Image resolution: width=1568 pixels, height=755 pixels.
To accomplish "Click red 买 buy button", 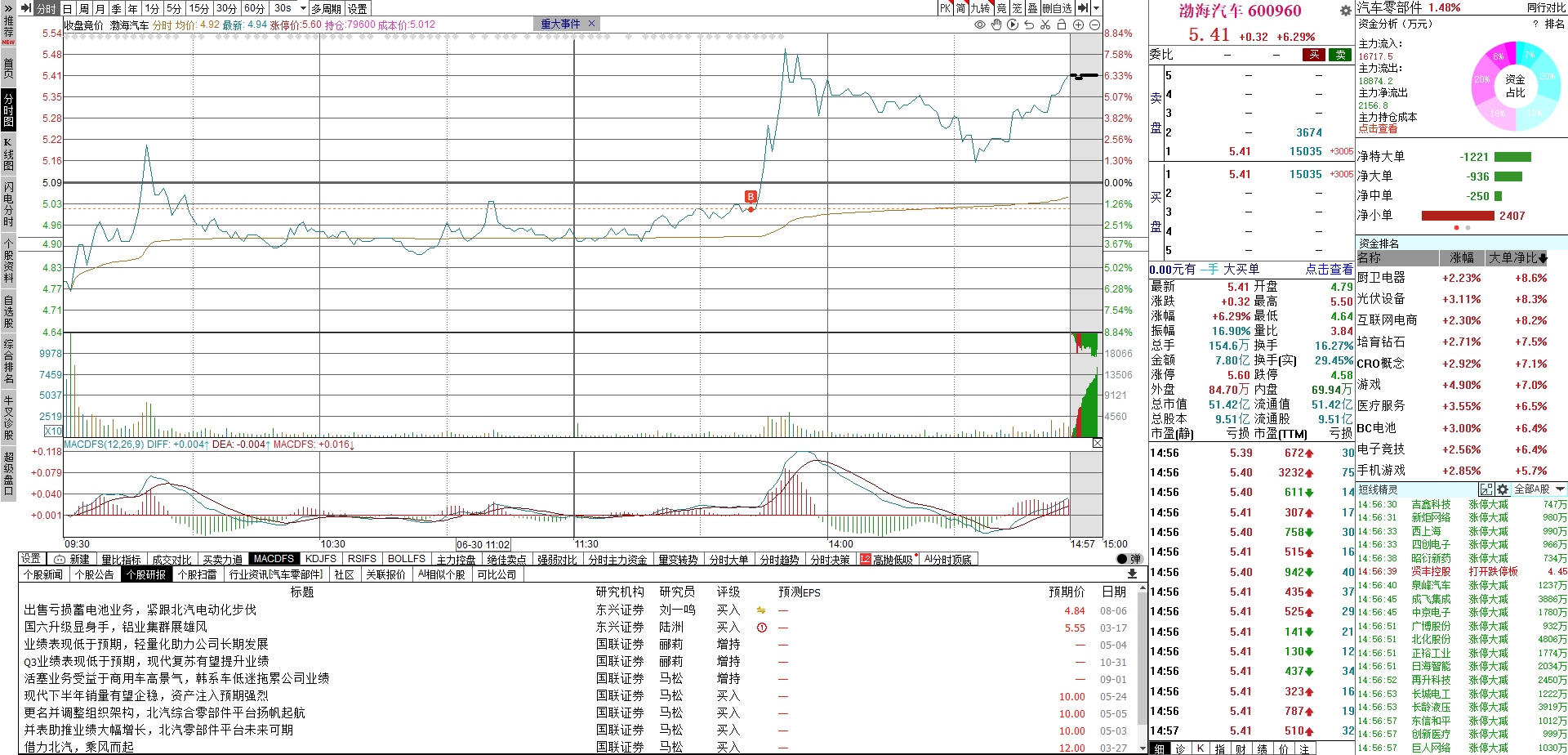I will click(x=1314, y=55).
